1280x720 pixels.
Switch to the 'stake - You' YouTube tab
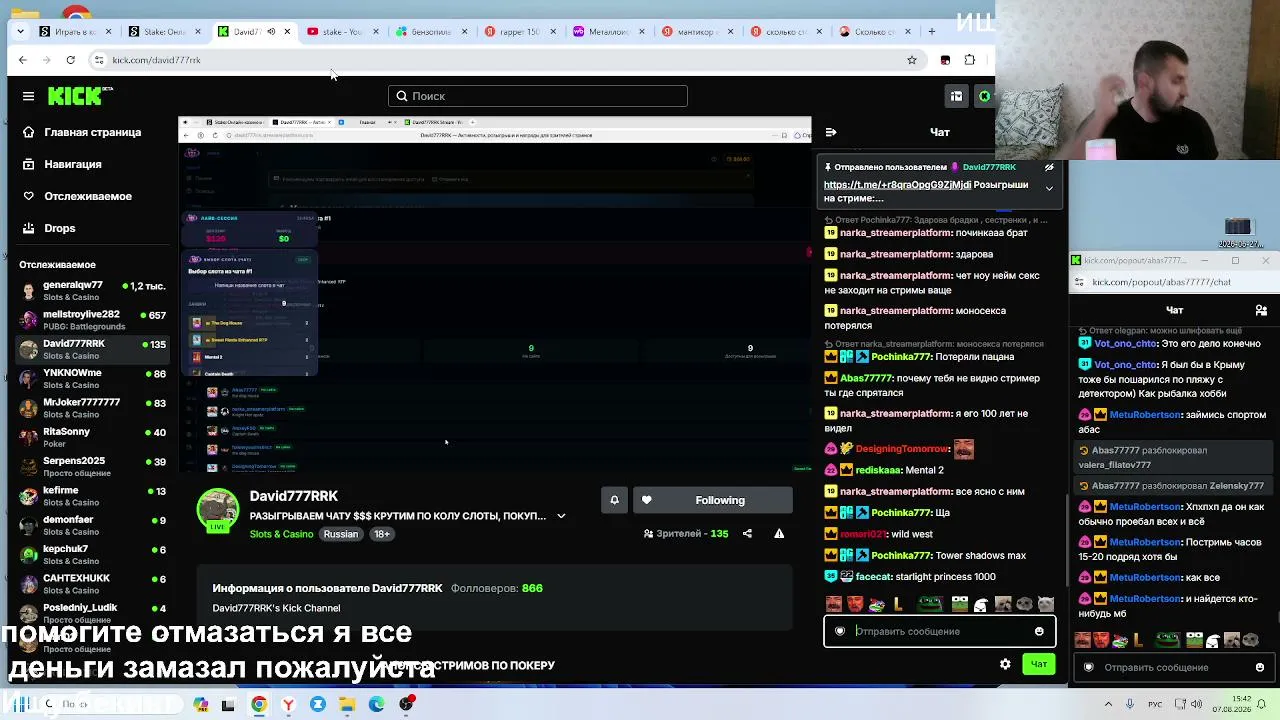343,31
